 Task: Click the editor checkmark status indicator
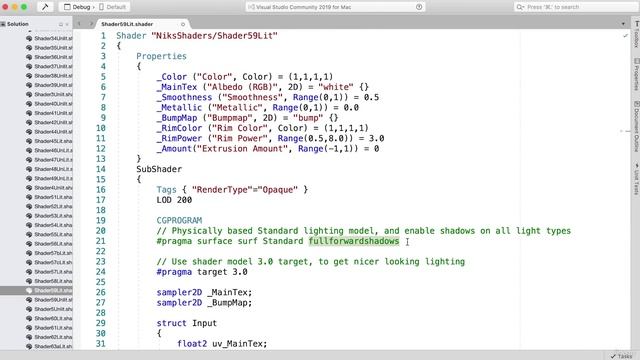[625, 36]
